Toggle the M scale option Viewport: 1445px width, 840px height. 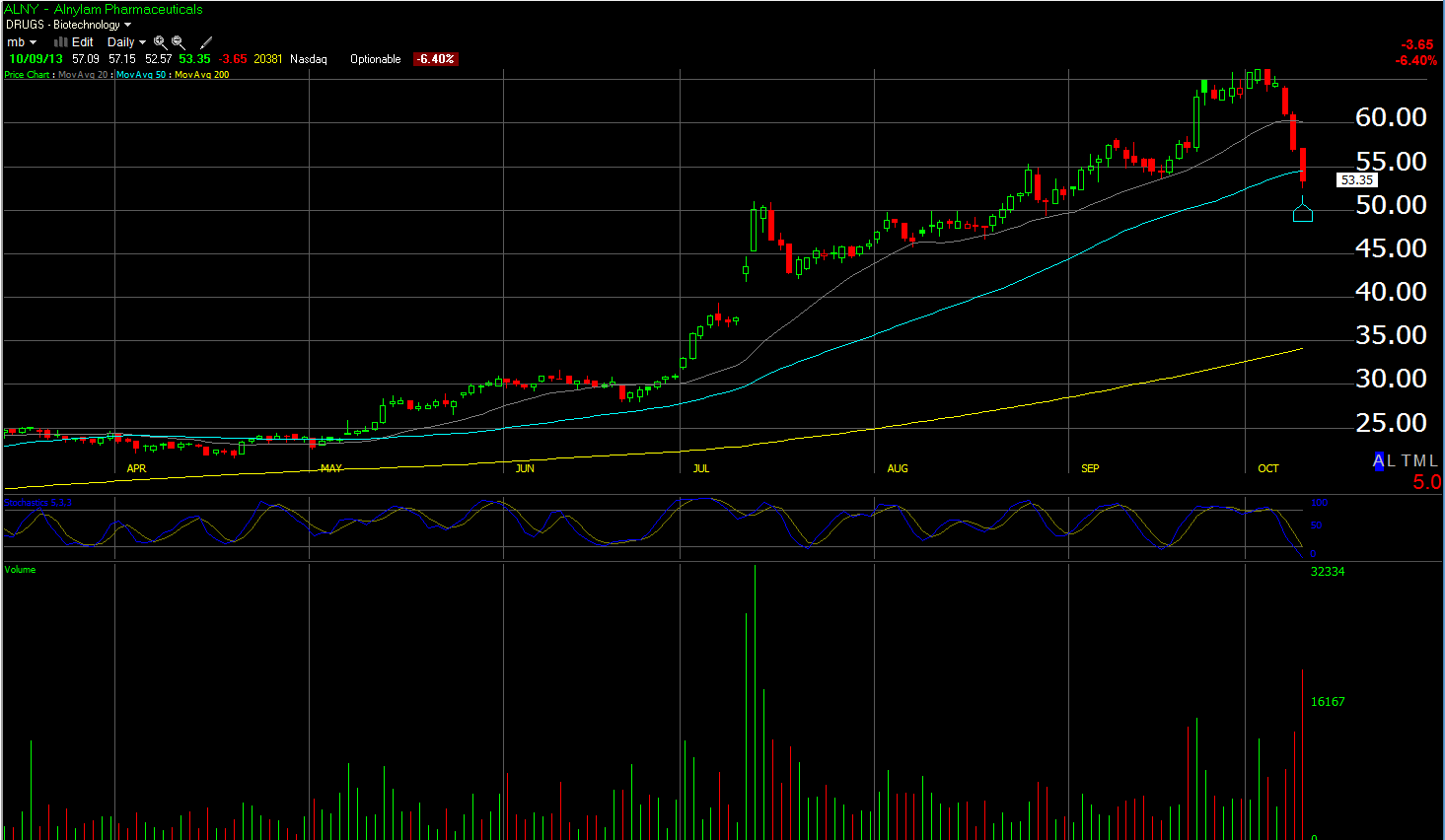point(1419,460)
